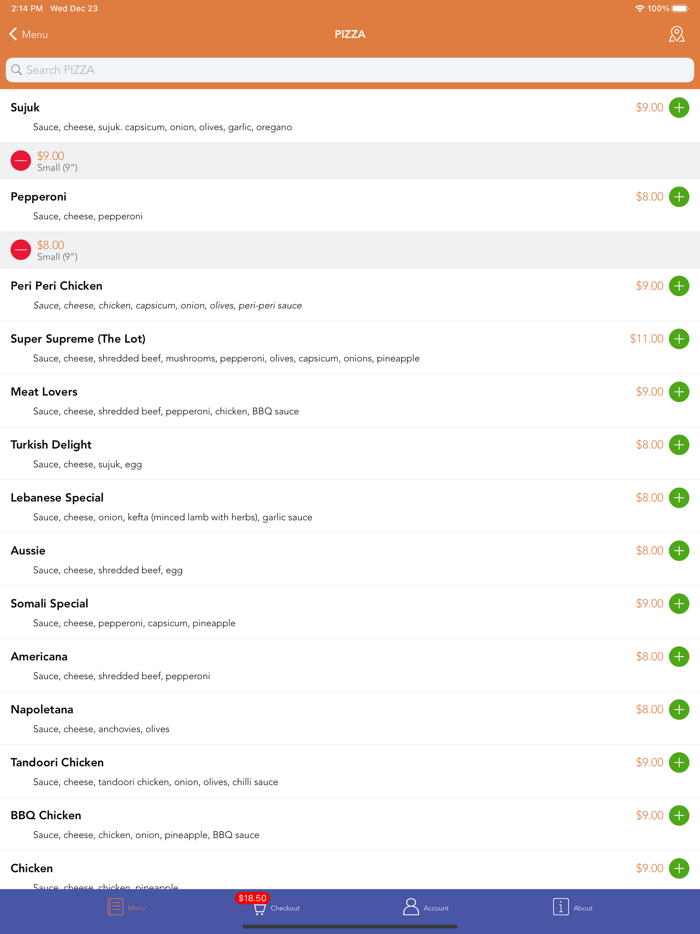Select the Menu tab in bottom bar
The height and width of the screenshot is (934, 700).
[x=126, y=907]
